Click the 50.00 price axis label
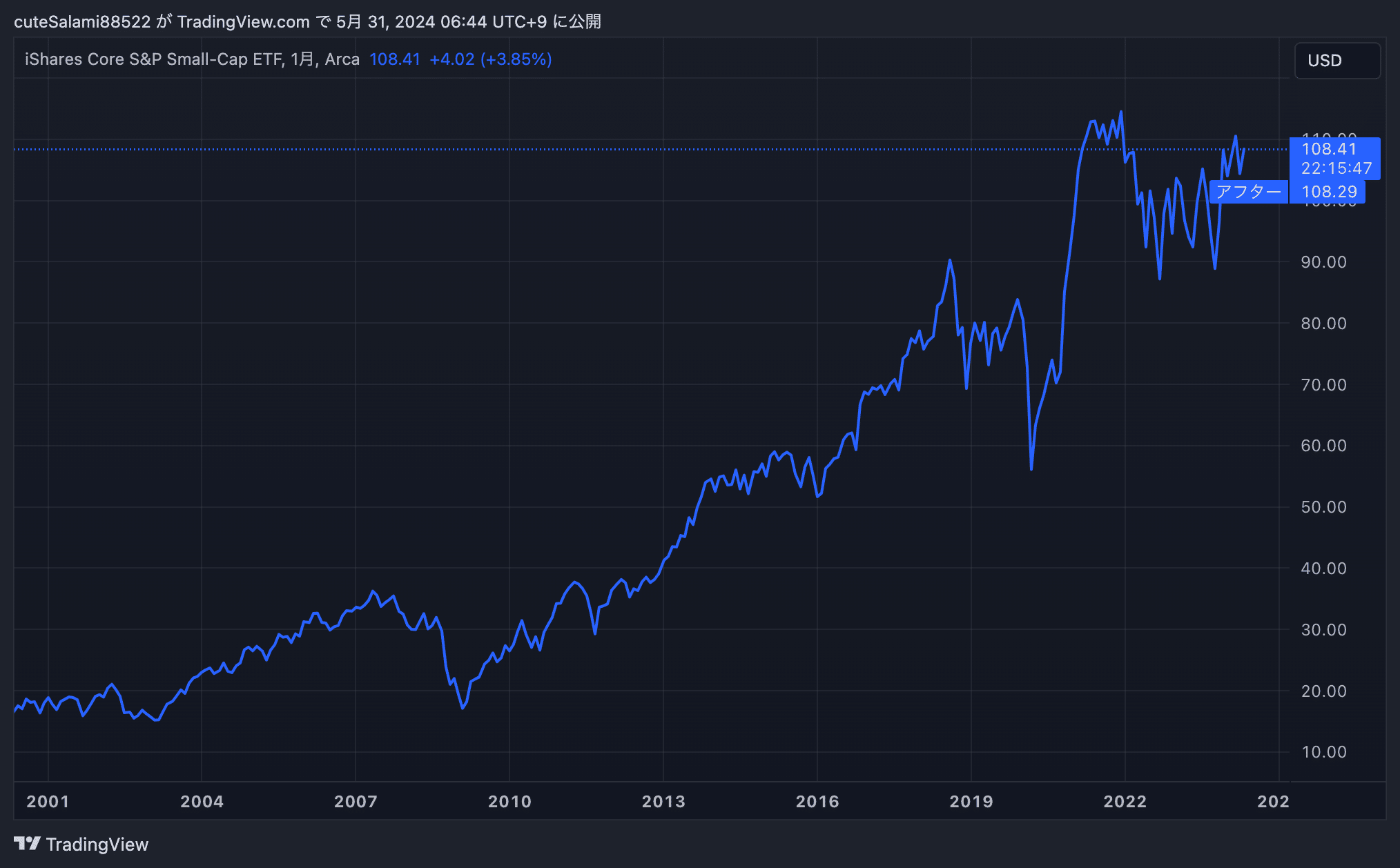The width and height of the screenshot is (1400, 868). pyautogui.click(x=1323, y=507)
